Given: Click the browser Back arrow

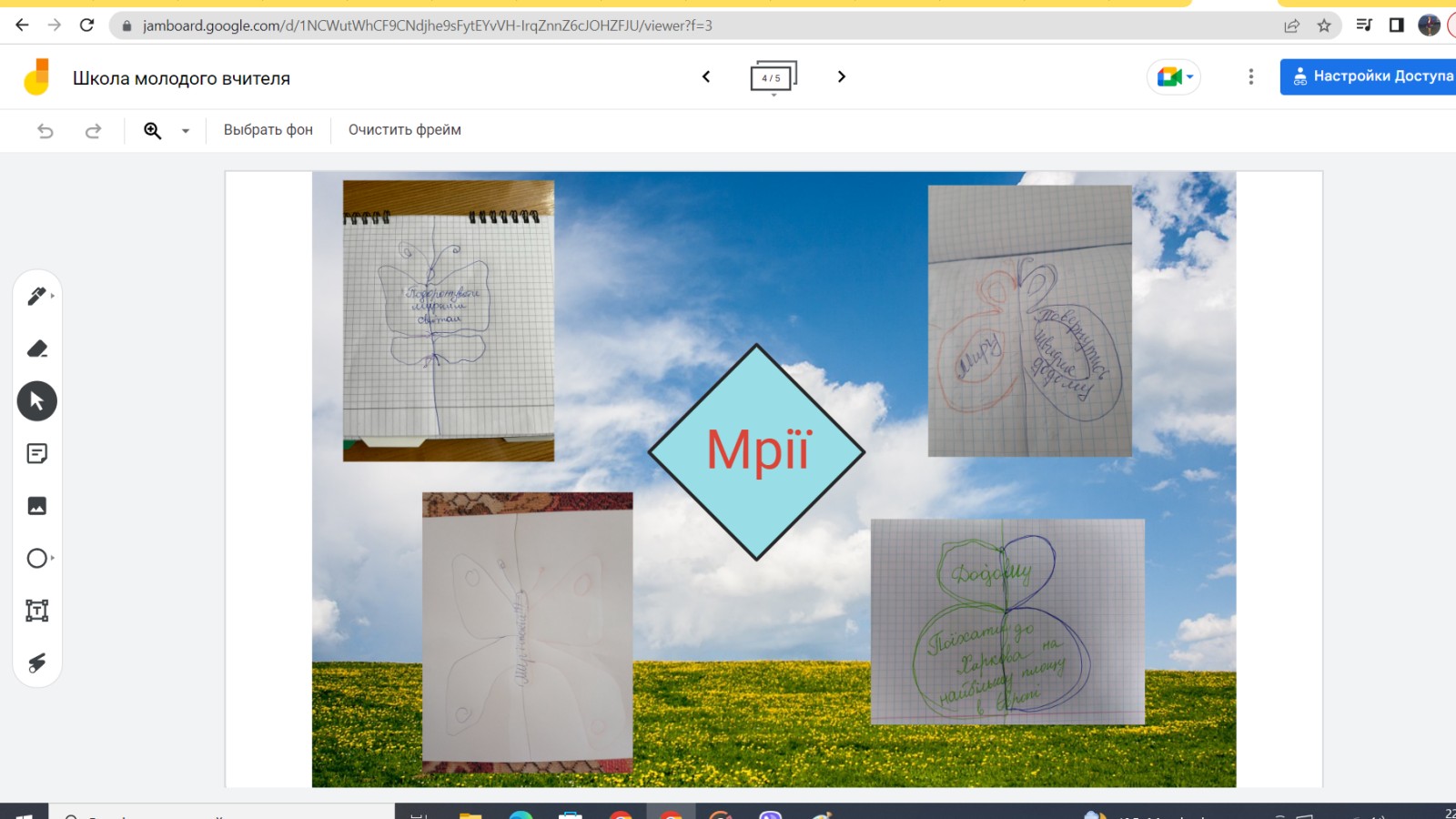Looking at the screenshot, I should pyautogui.click(x=22, y=25).
